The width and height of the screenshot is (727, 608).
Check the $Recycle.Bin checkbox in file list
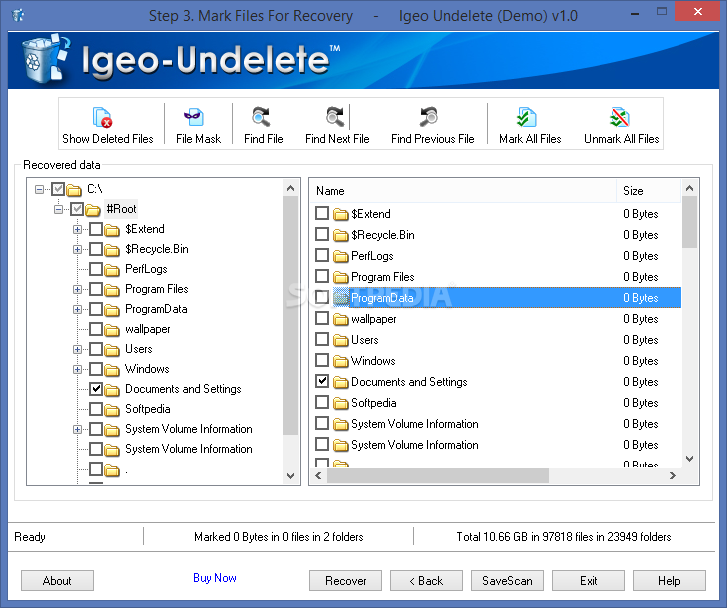[322, 234]
